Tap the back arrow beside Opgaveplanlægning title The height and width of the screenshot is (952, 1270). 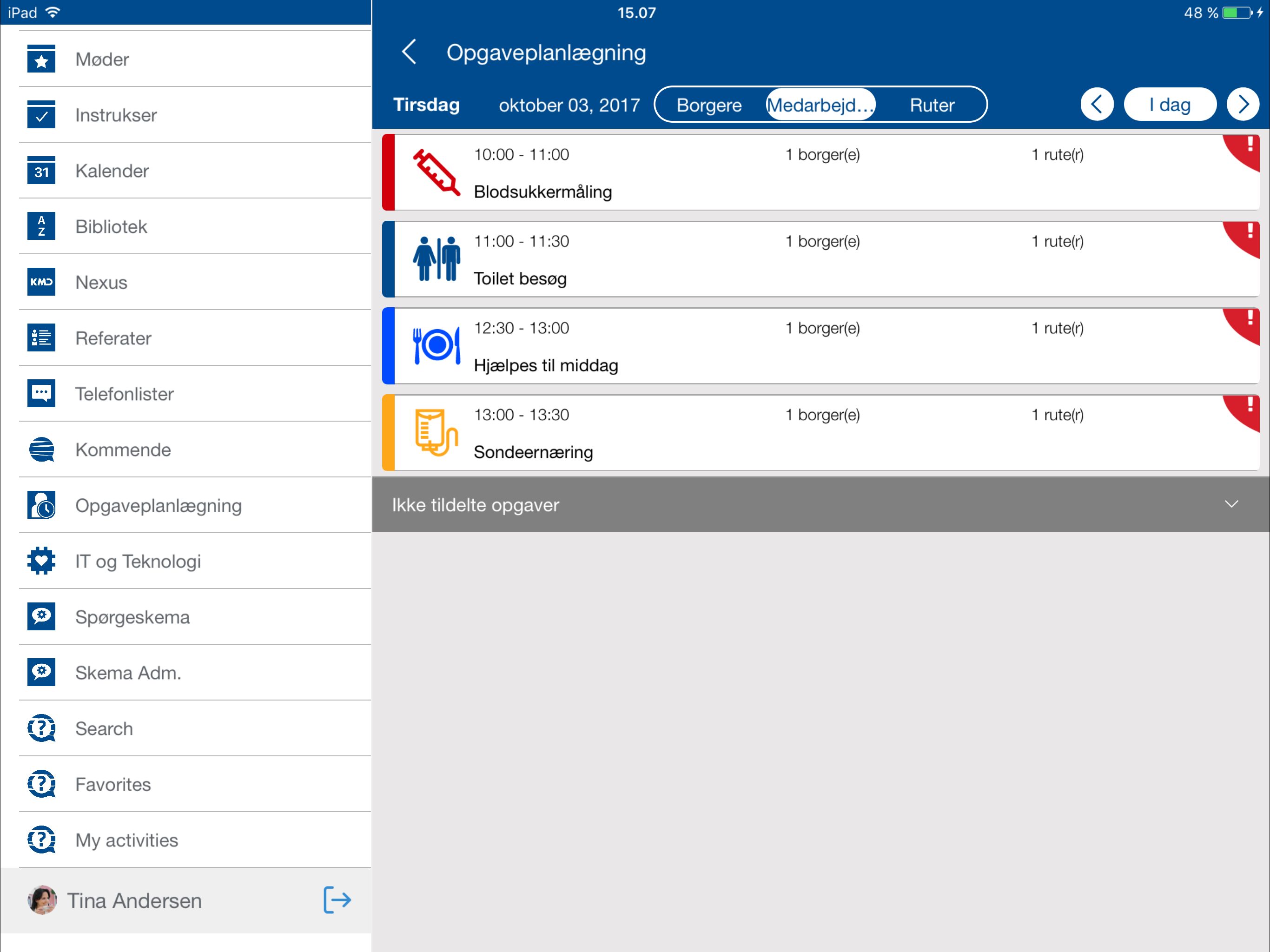click(x=409, y=52)
